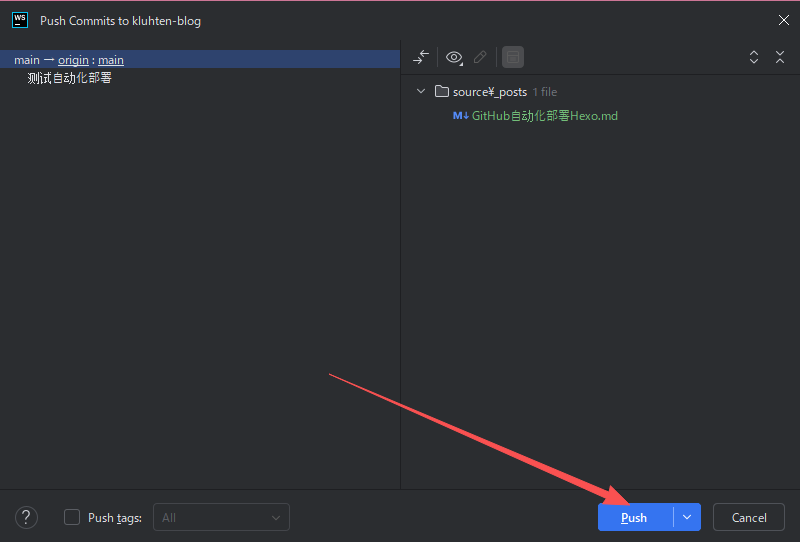The image size is (800, 542).
Task: Click the Markdown file type icon
Action: click(460, 116)
